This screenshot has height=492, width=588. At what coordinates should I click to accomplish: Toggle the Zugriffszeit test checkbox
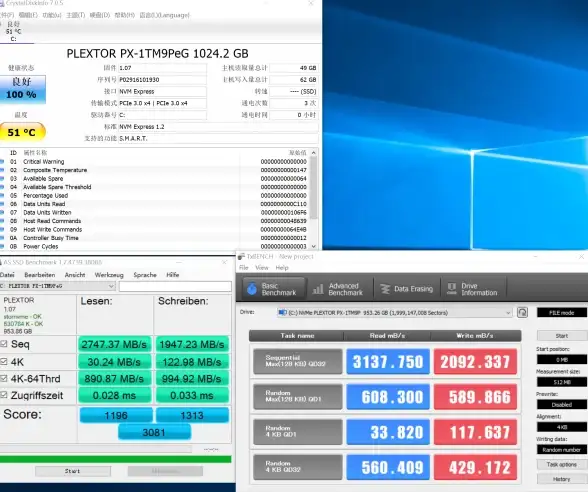[4, 395]
